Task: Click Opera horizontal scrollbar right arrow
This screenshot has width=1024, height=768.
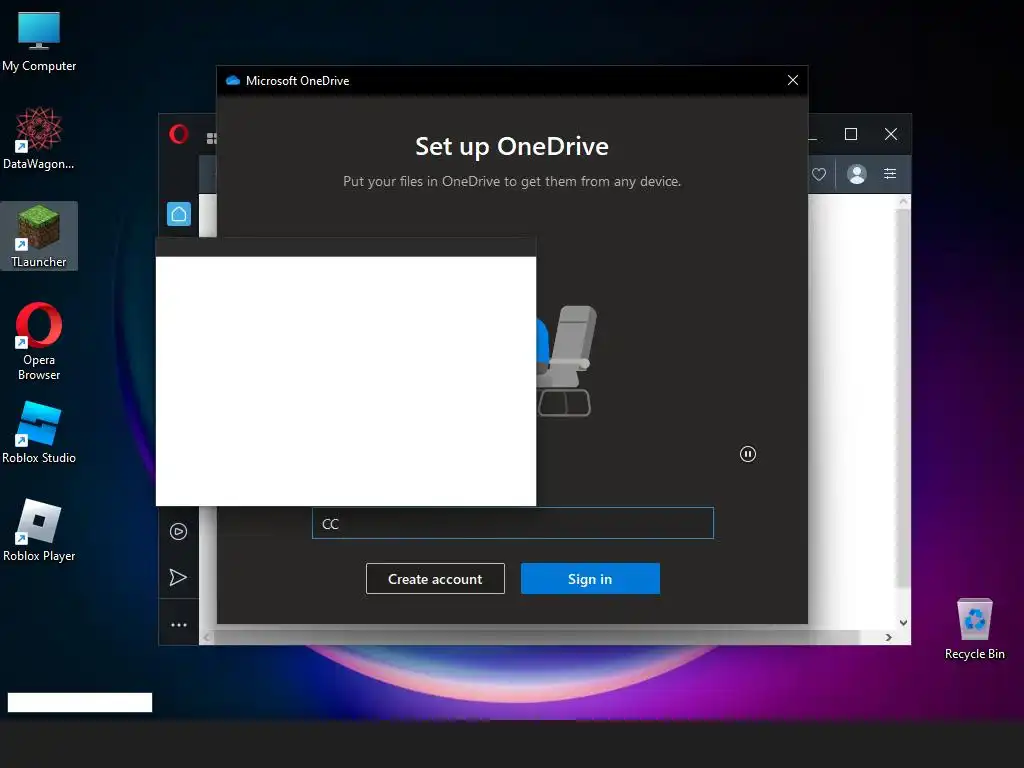Action: (x=889, y=637)
